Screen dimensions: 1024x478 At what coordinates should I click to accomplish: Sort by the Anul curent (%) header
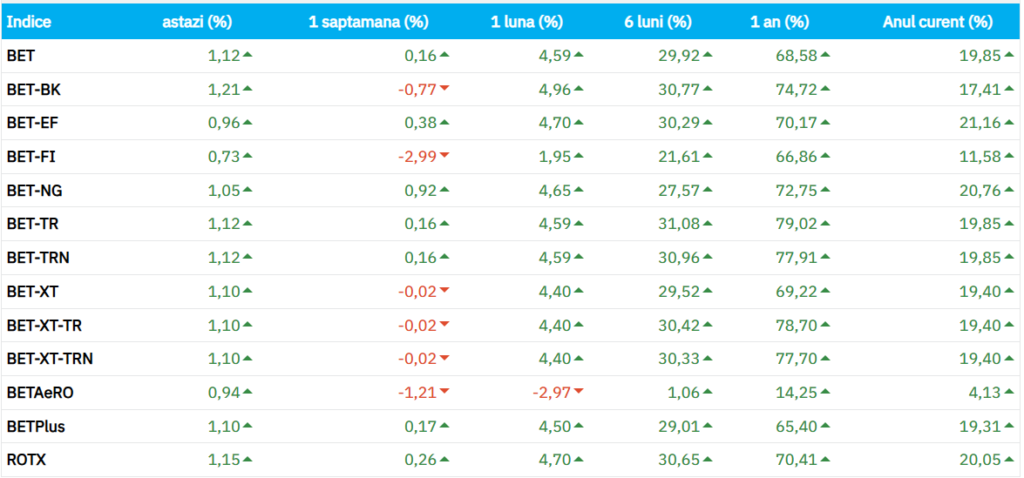click(x=937, y=21)
